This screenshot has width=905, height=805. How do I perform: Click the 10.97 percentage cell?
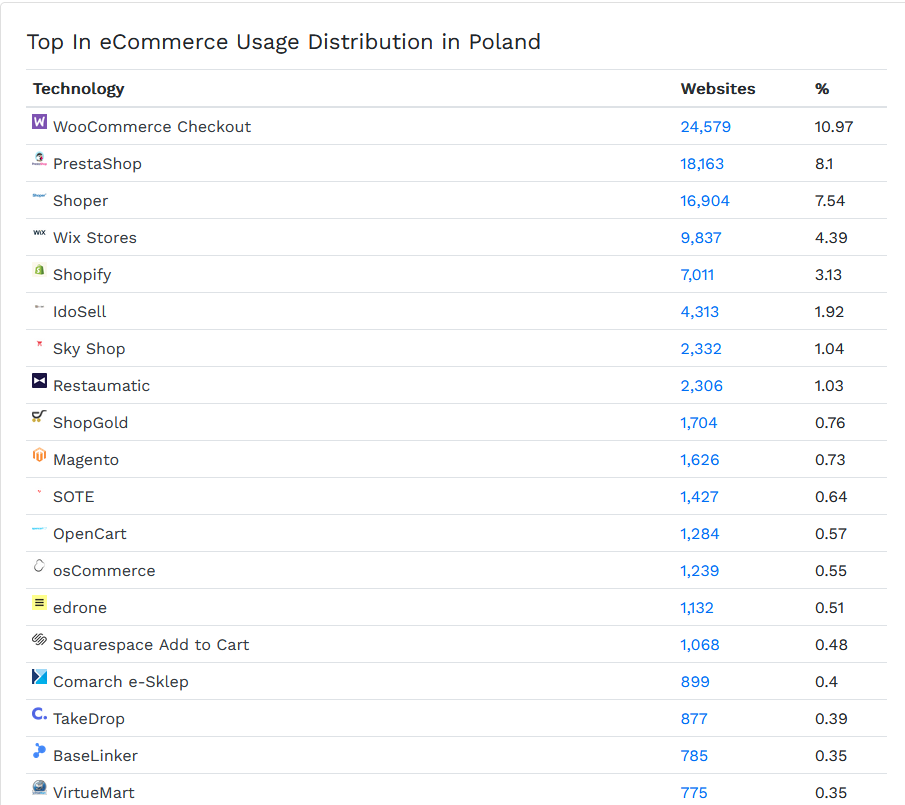834,127
